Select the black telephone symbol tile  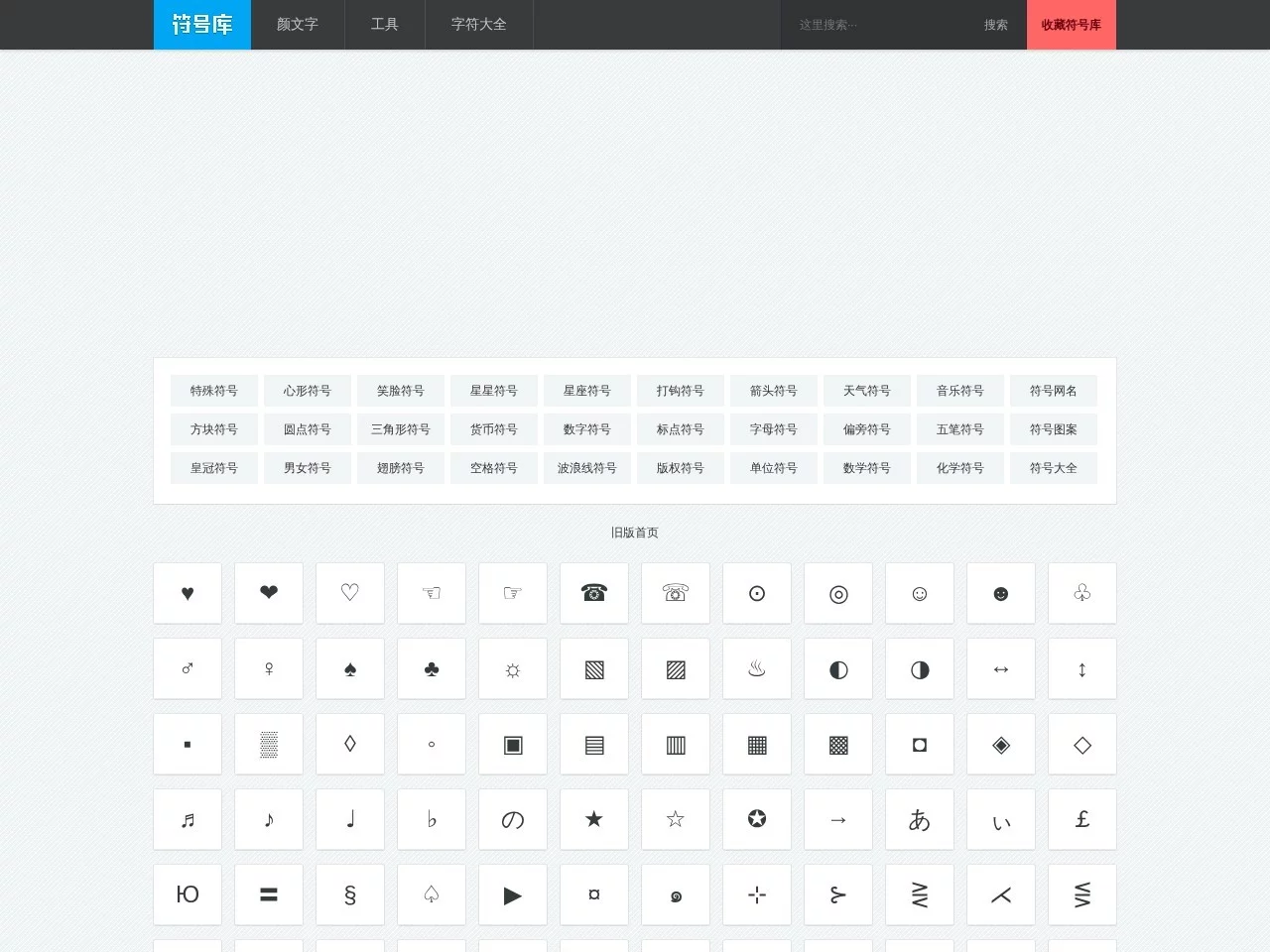594,593
